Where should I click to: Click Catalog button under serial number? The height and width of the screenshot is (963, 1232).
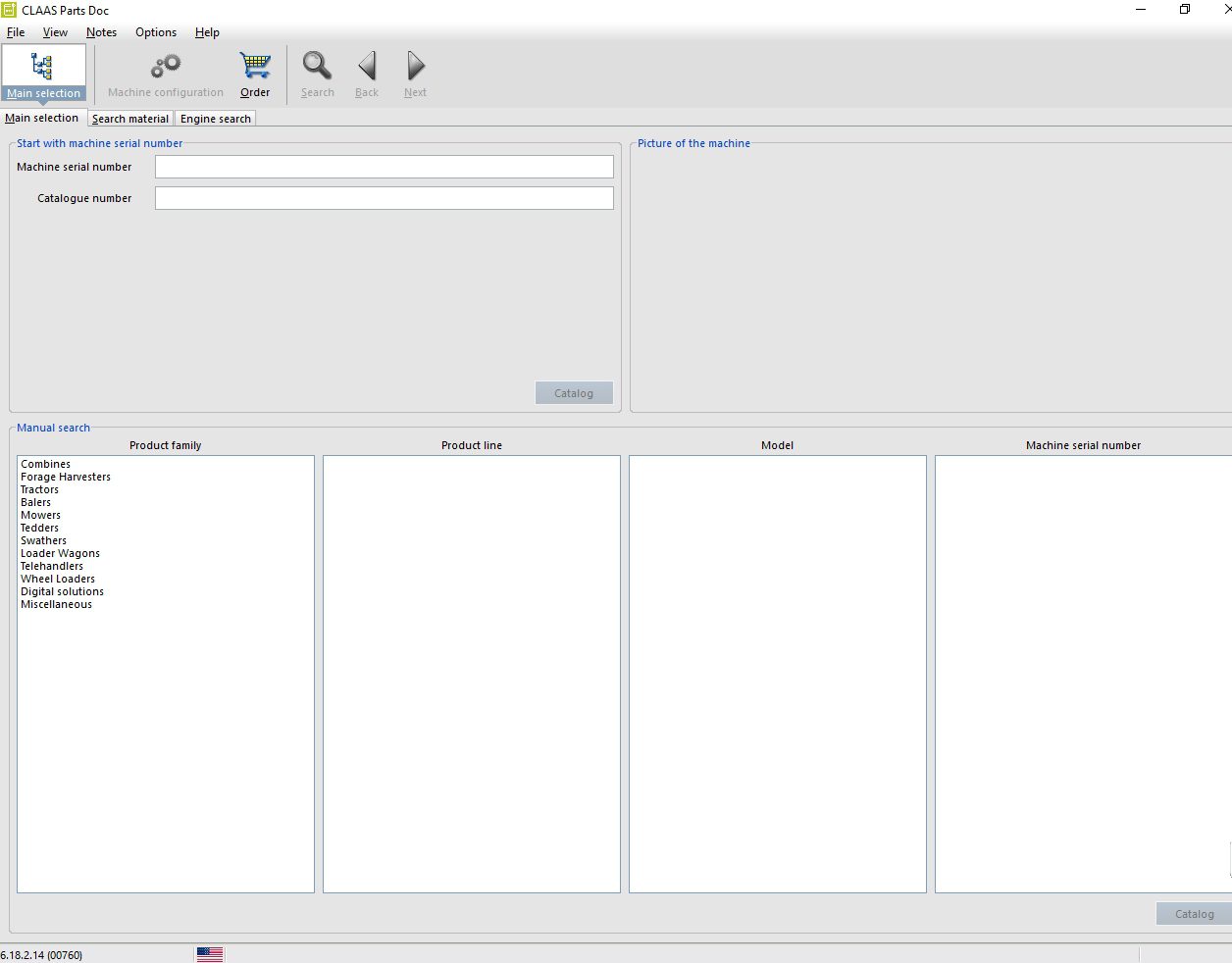(574, 393)
